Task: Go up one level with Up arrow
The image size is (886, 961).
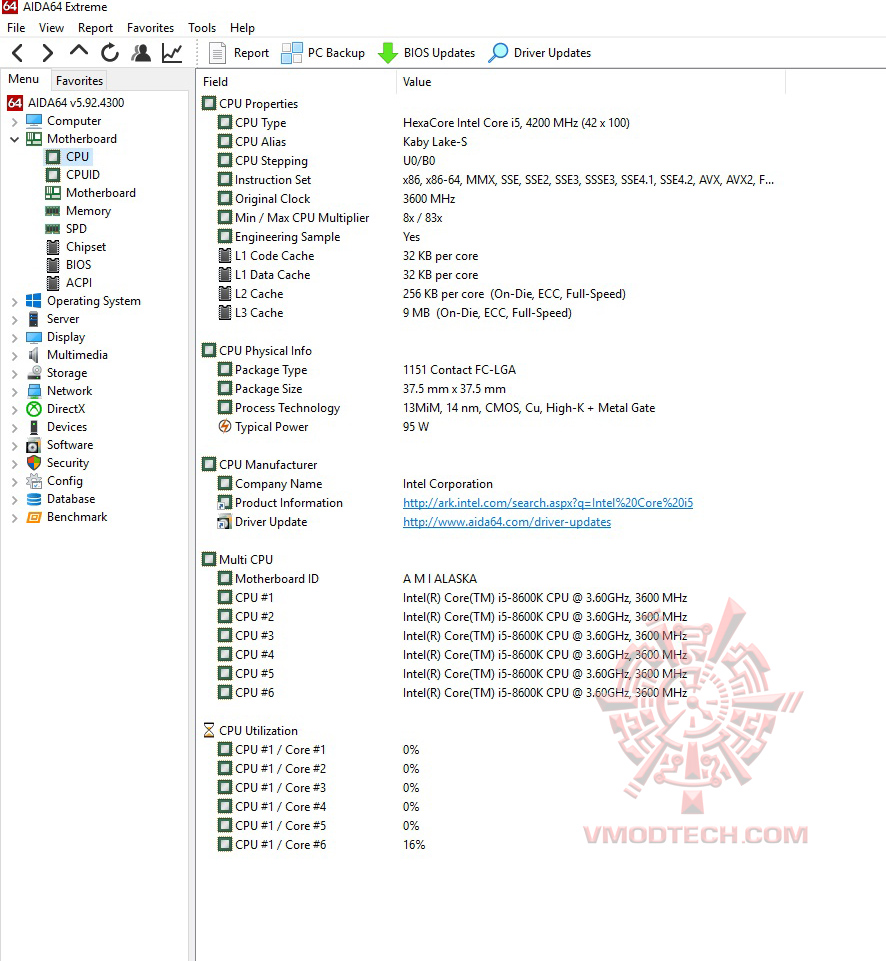Action: click(78, 51)
